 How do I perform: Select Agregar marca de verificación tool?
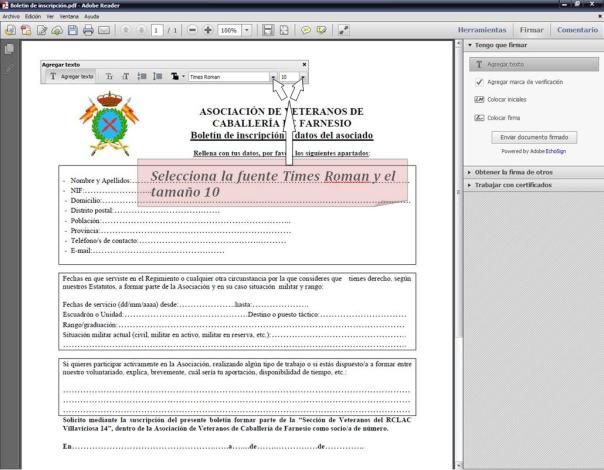479,81
